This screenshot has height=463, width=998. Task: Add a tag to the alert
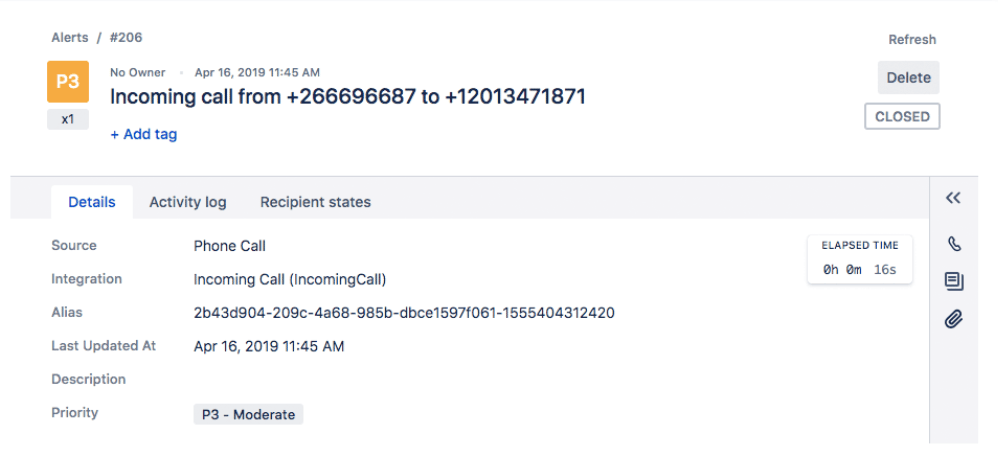click(144, 134)
